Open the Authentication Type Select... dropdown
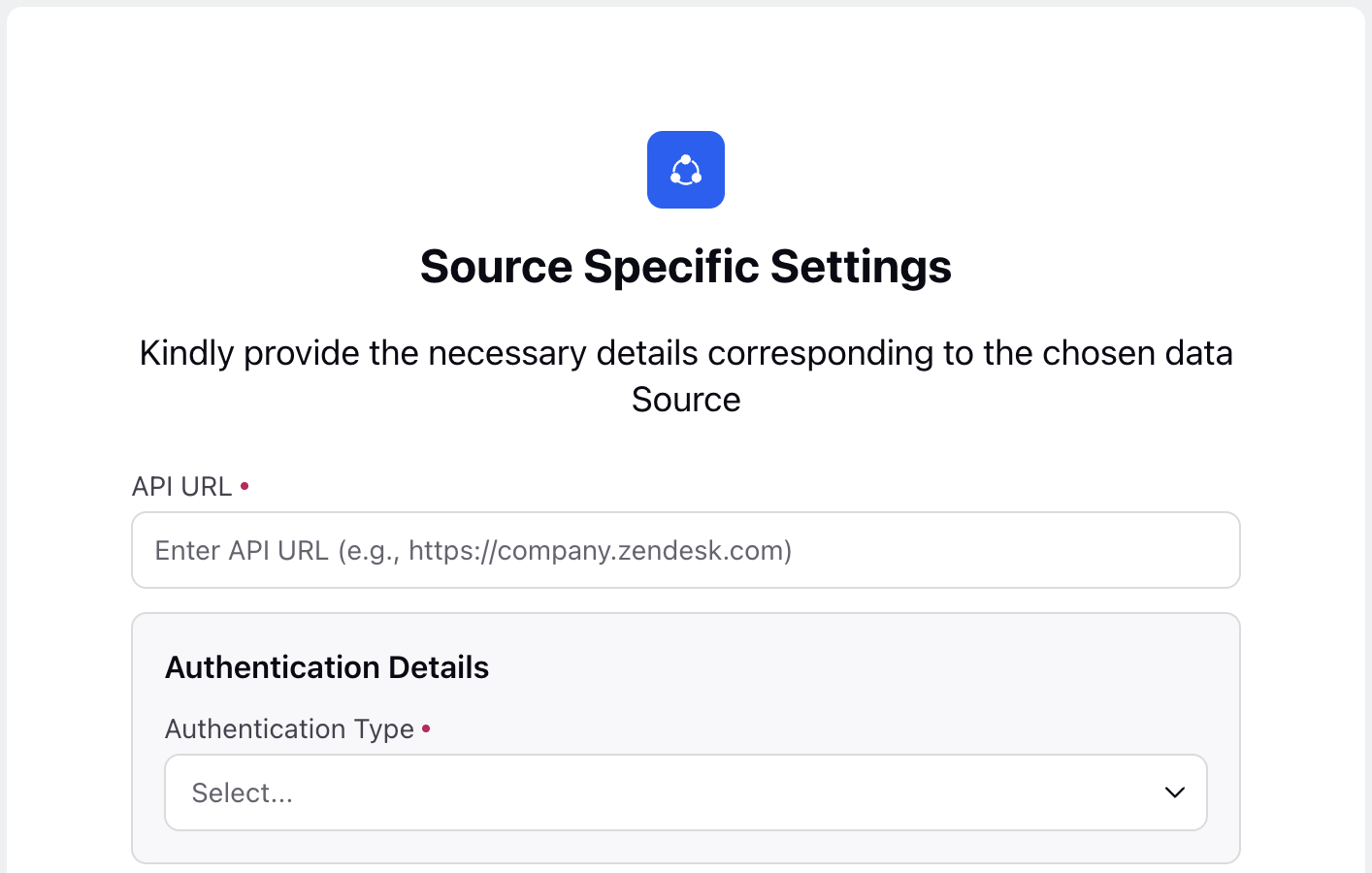Screen dimensions: 1372x873 click(x=686, y=792)
